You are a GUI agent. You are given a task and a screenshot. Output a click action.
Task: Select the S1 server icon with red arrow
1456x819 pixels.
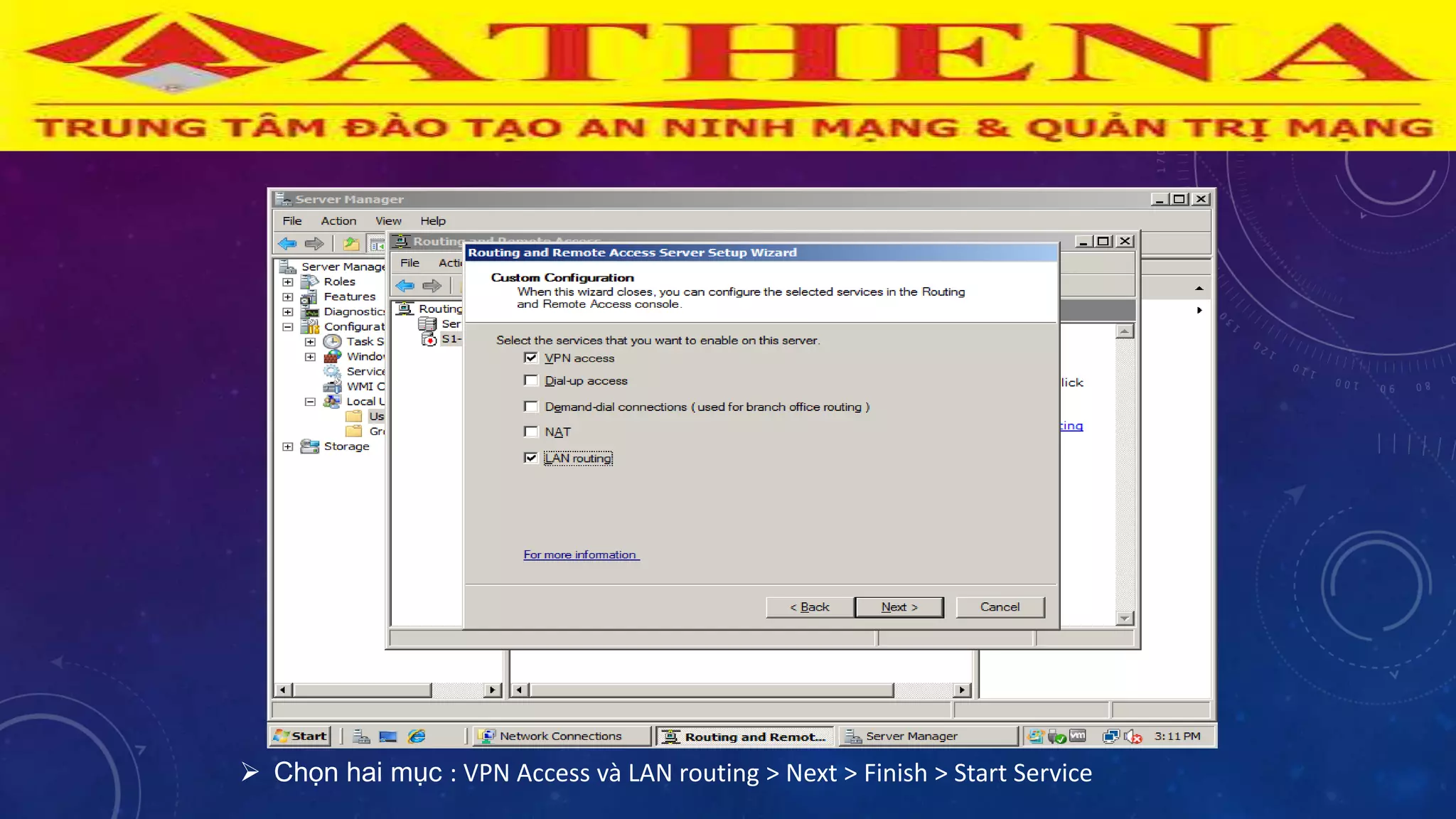click(429, 339)
